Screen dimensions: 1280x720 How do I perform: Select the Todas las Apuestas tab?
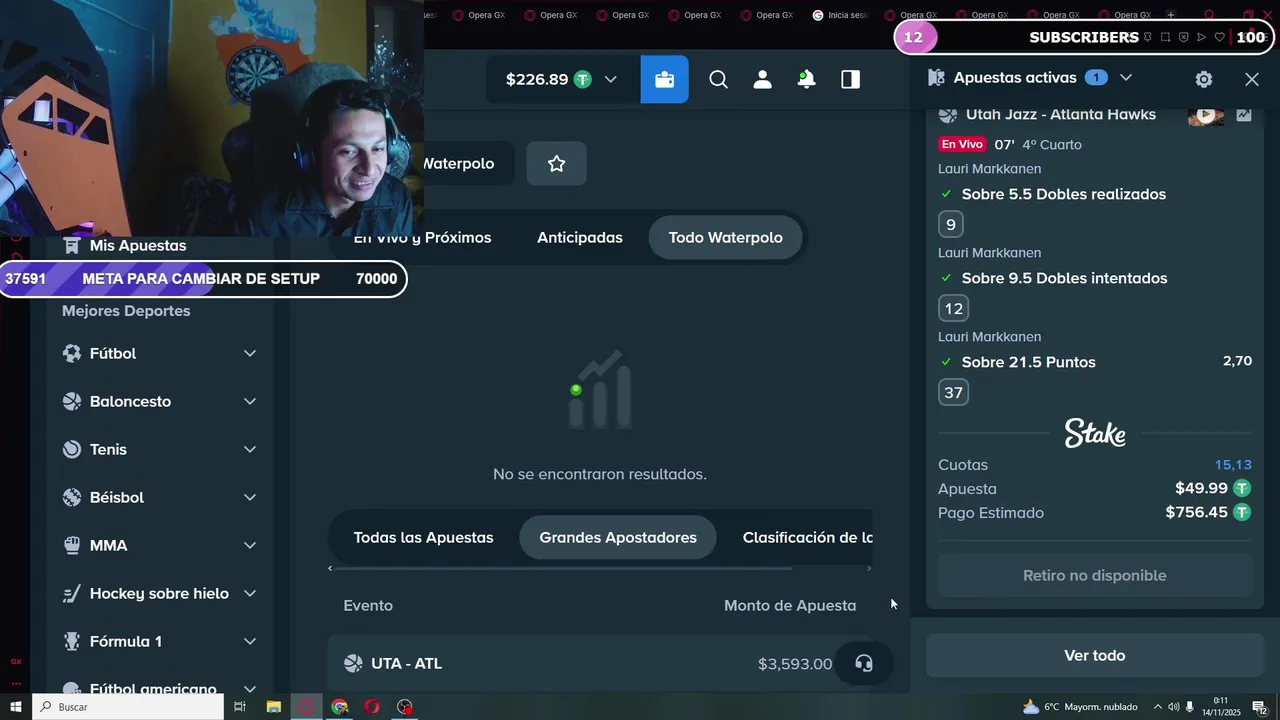point(423,537)
